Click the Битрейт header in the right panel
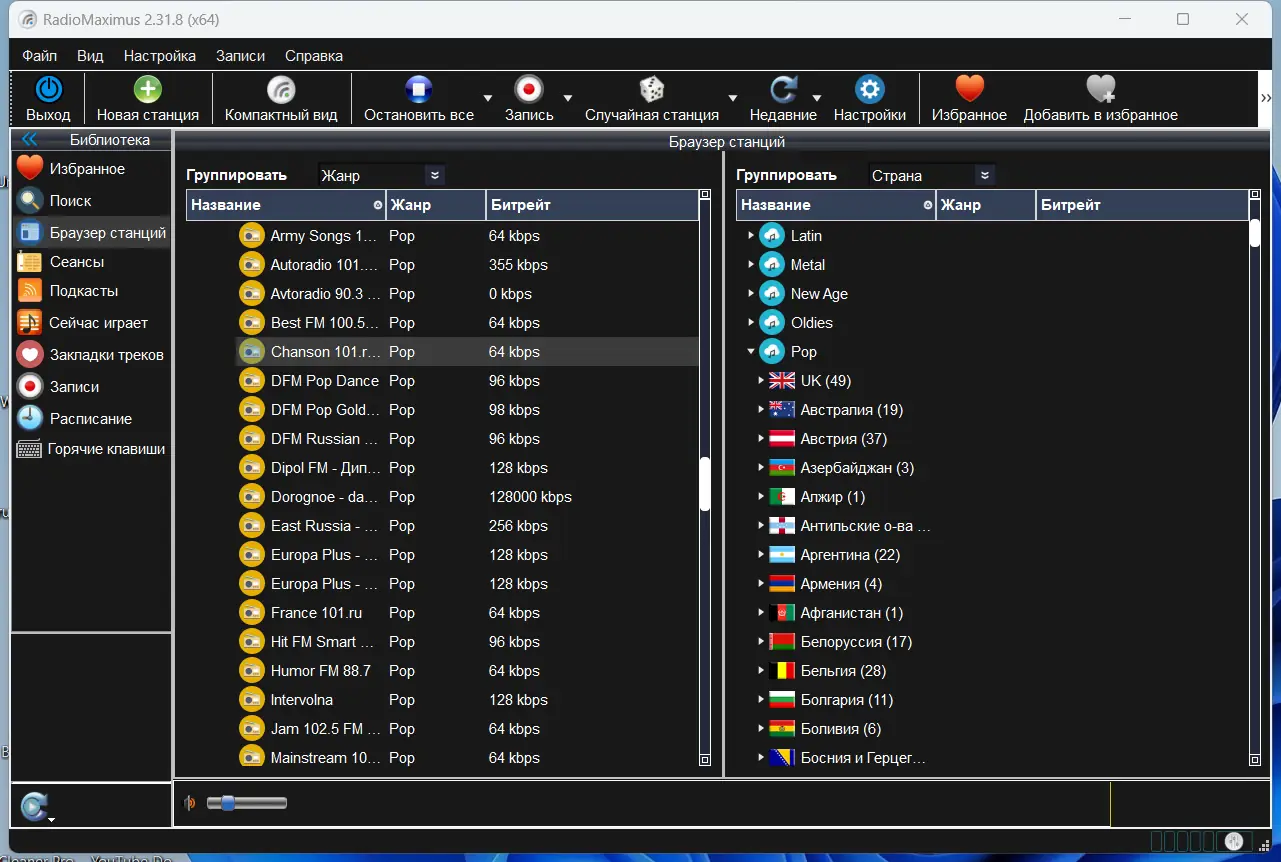The image size is (1281, 862). (x=1142, y=205)
